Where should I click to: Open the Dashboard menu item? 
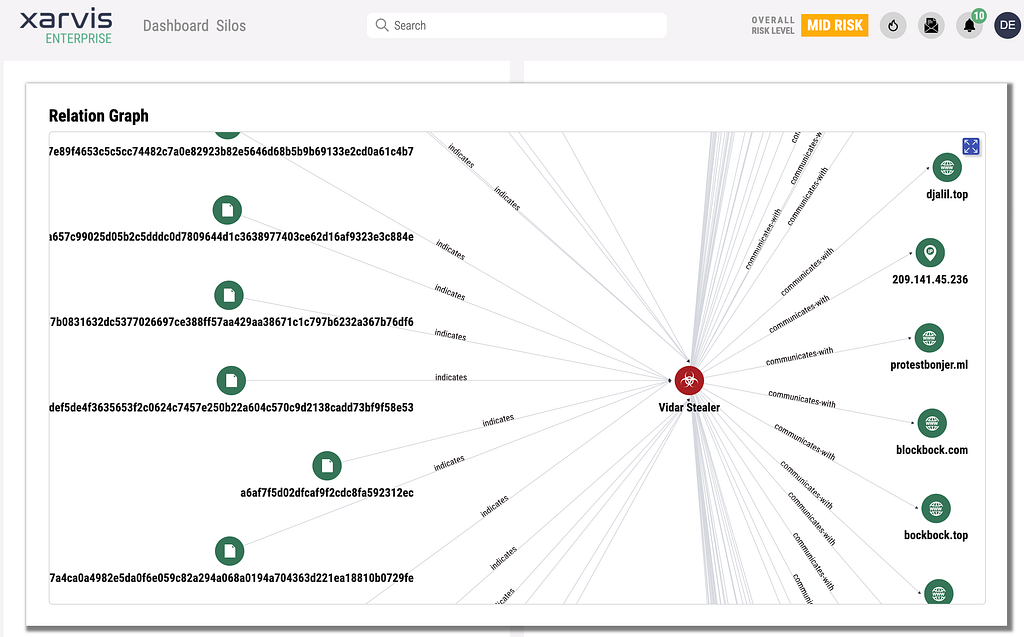tap(176, 25)
